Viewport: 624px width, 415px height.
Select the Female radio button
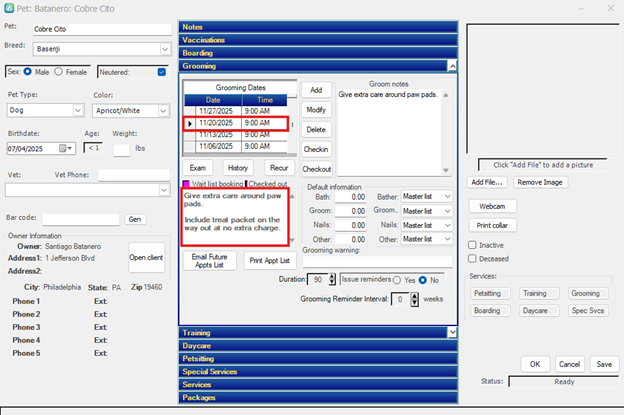pyautogui.click(x=58, y=72)
